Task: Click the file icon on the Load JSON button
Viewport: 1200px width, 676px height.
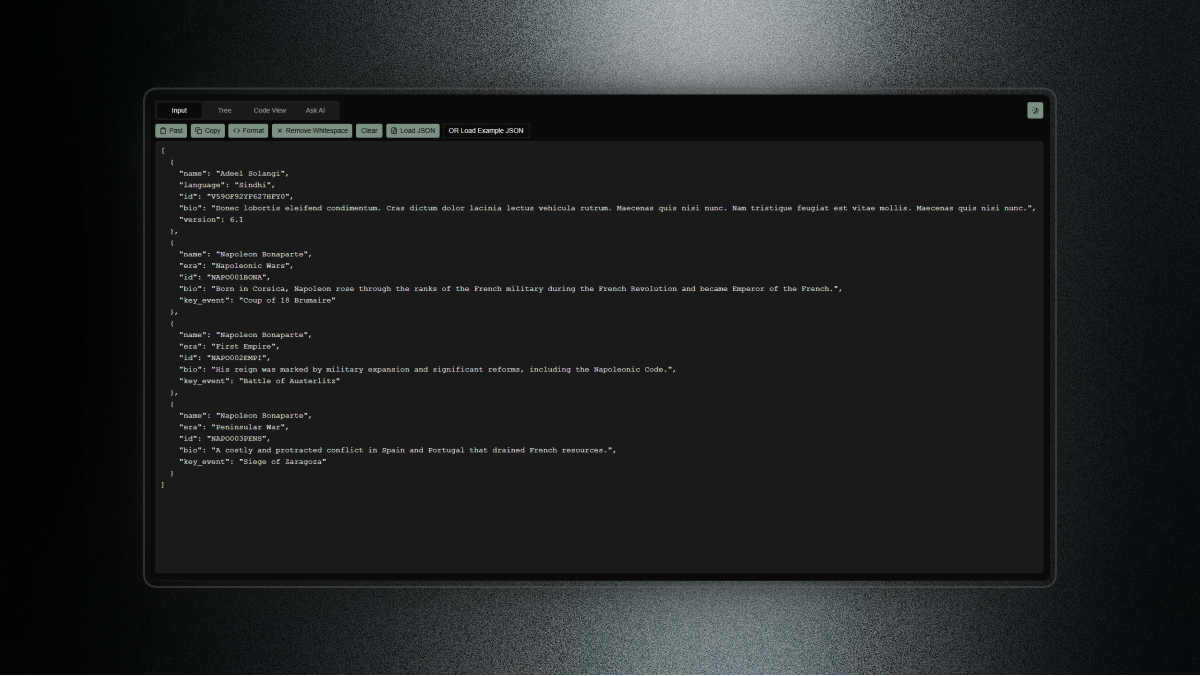Action: [x=394, y=130]
